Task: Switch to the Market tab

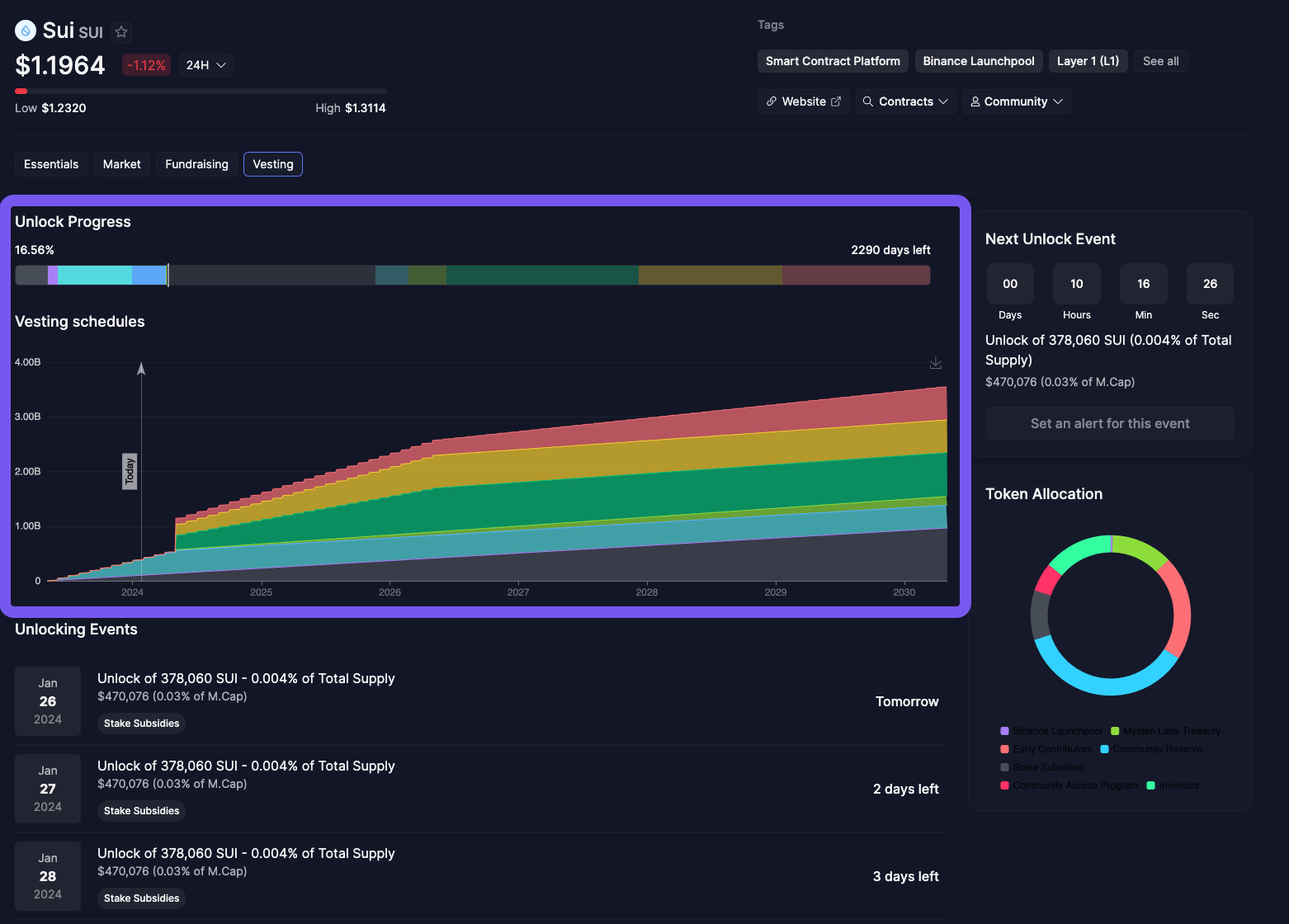Action: point(122,164)
